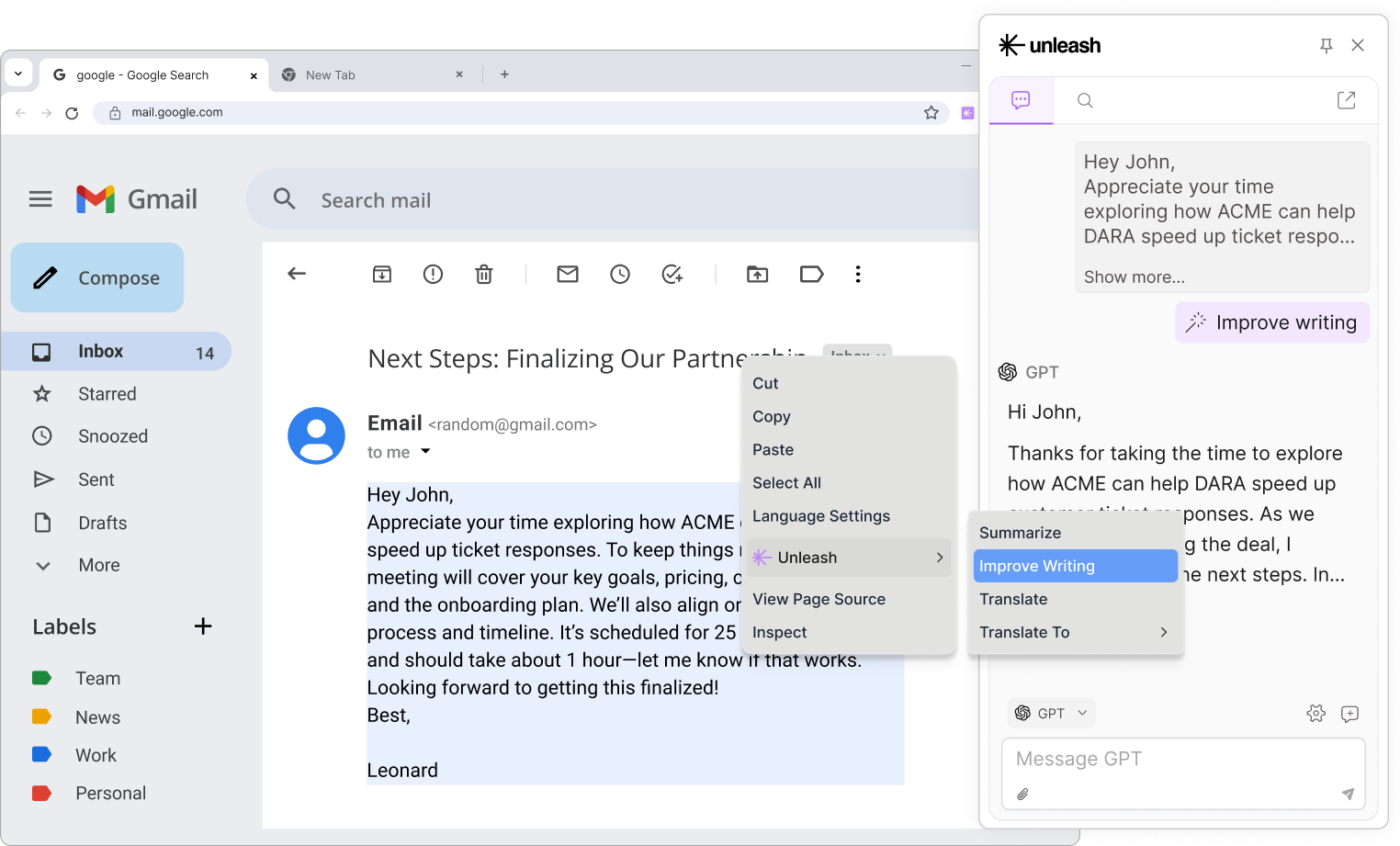
Task: Open the Unleash panel in a new window
Action: click(1347, 100)
